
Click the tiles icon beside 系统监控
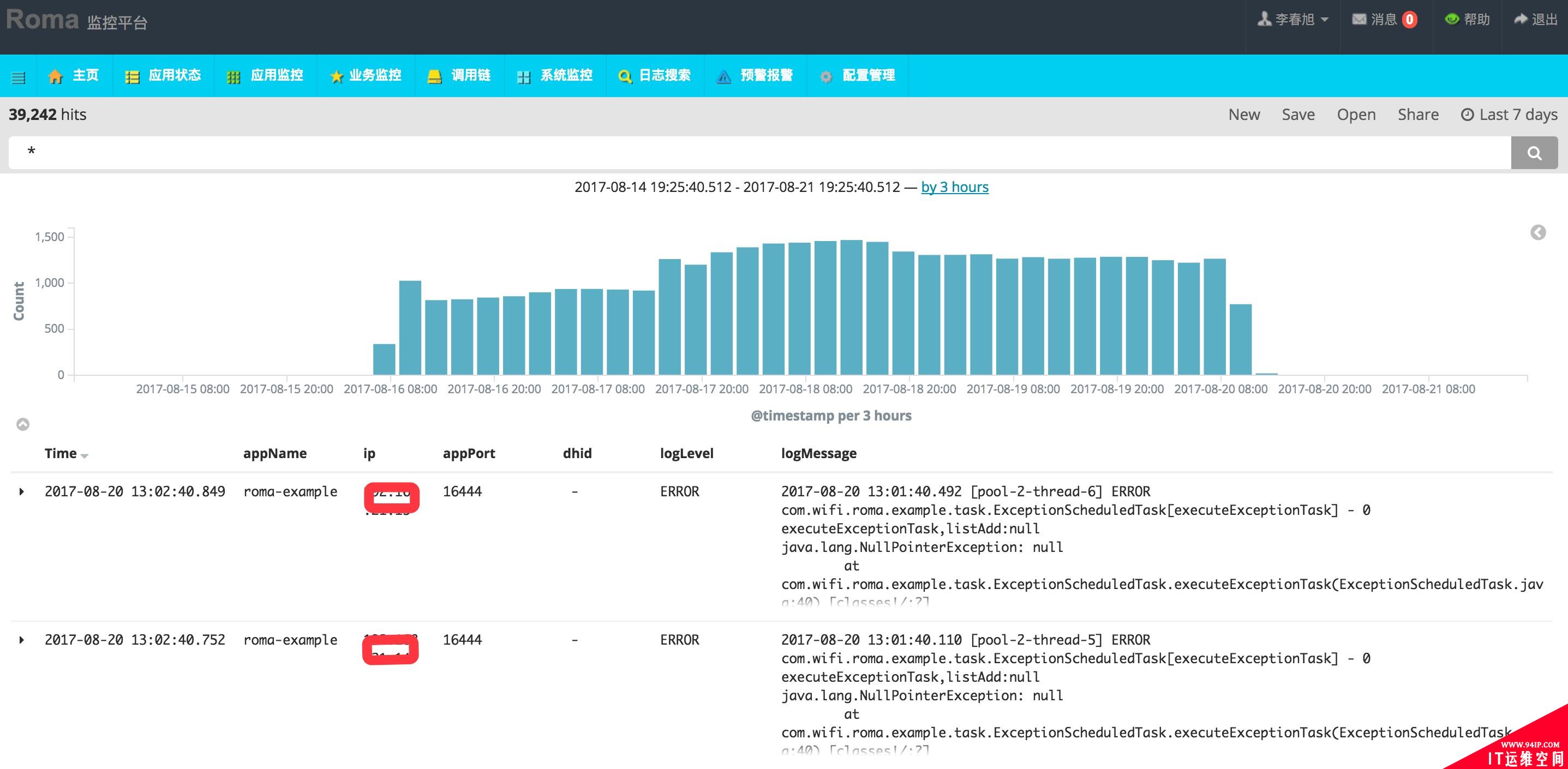[x=523, y=77]
